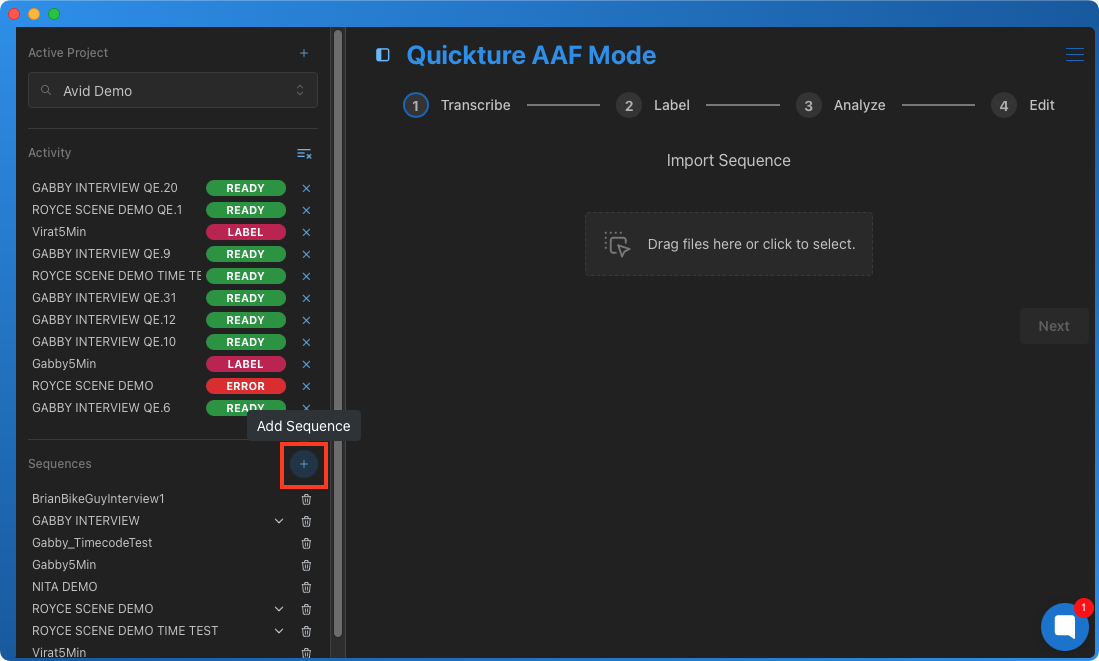Open the GABBY INTERVIEW QE.31 activity item
The height and width of the screenshot is (661, 1099).
[104, 298]
